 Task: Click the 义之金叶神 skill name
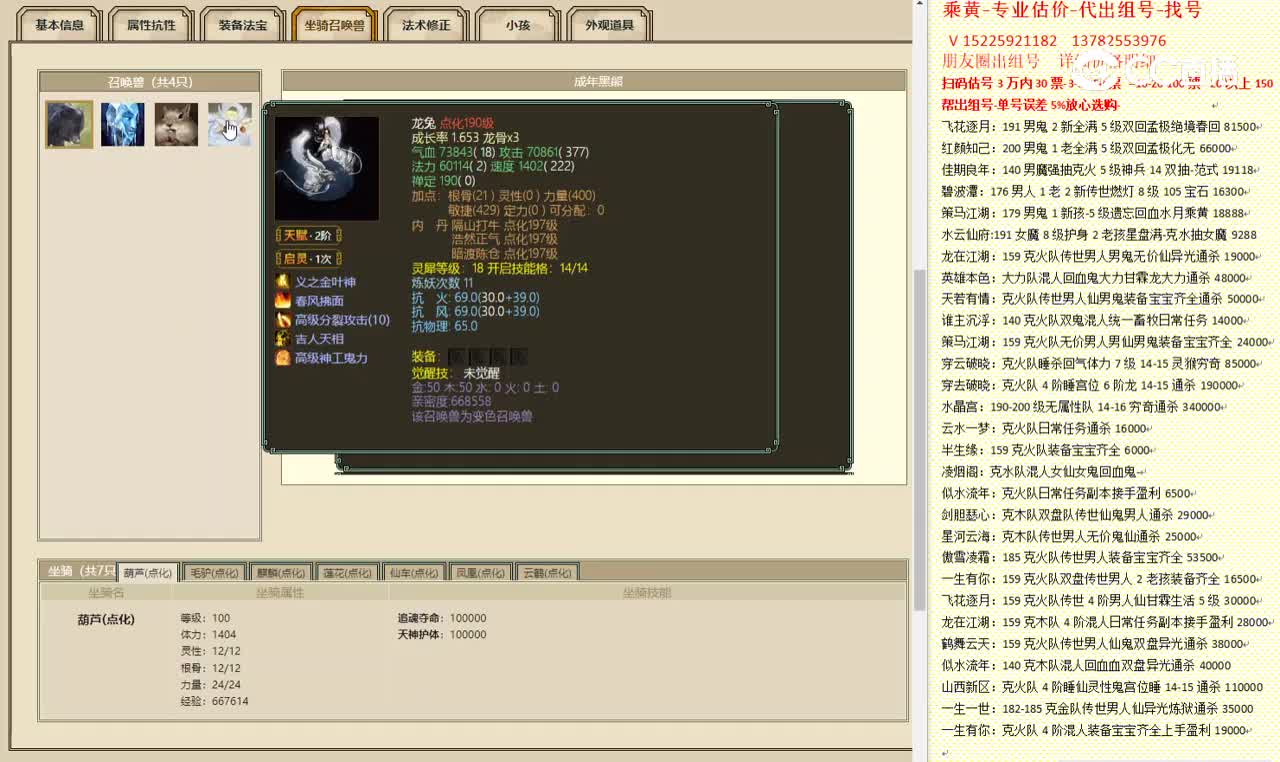pyautogui.click(x=325, y=282)
